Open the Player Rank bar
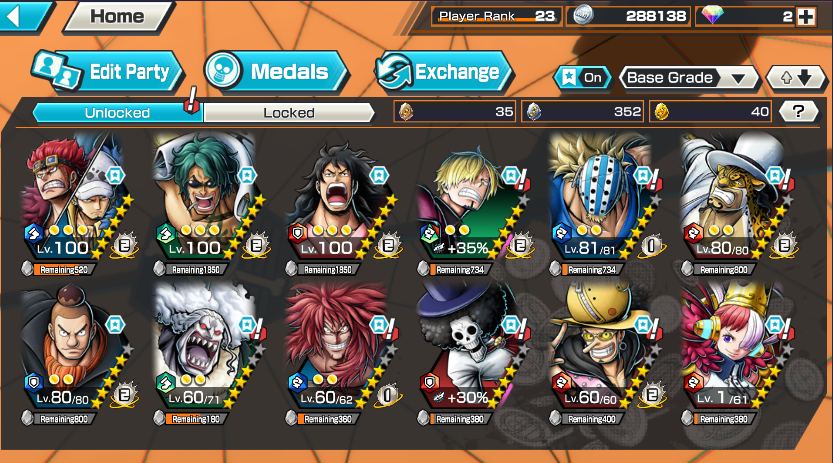833x463 pixels. [496, 16]
